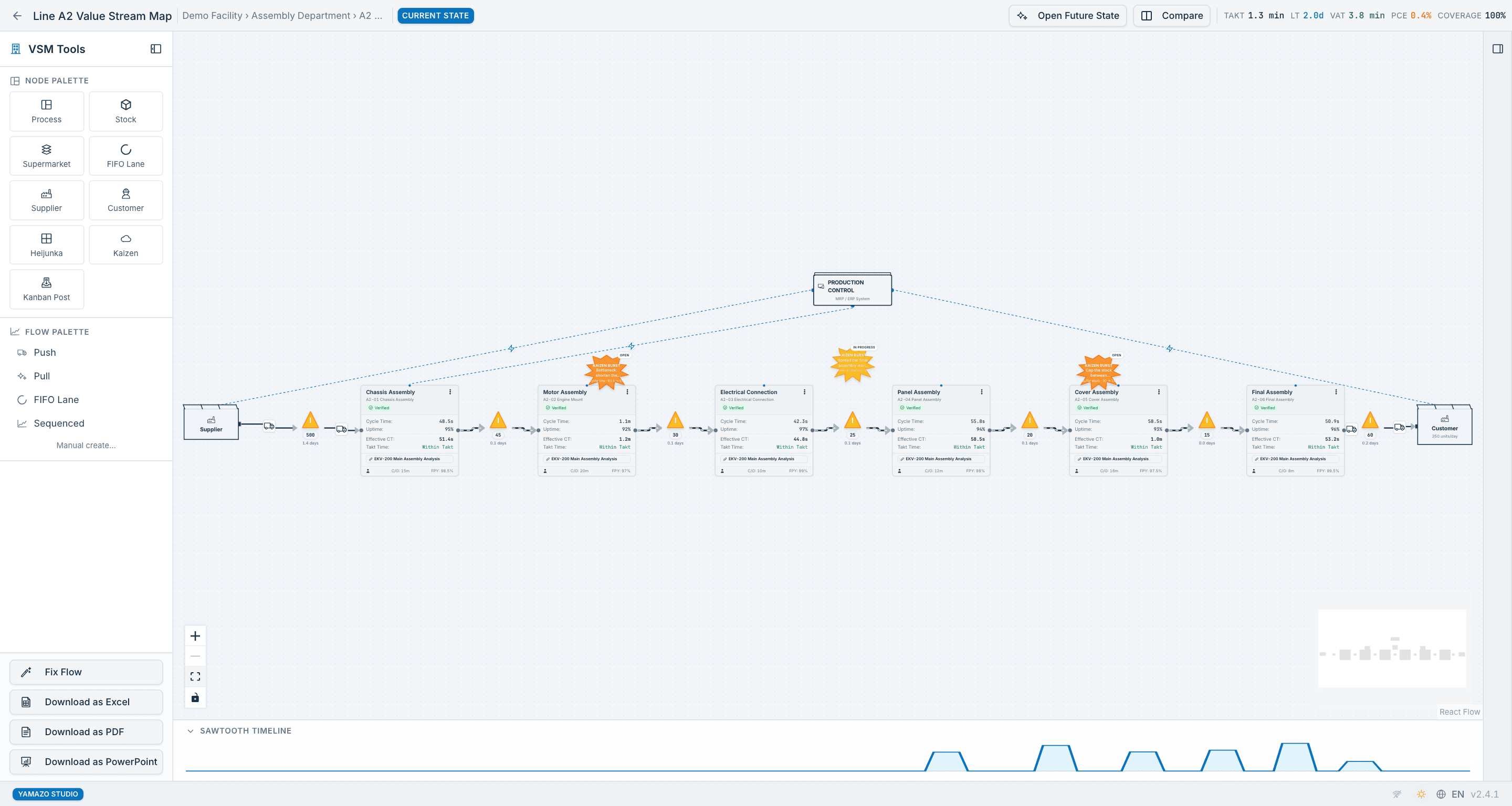Open Panel Assembly node options menu
The height and width of the screenshot is (806, 1512).
(982, 392)
